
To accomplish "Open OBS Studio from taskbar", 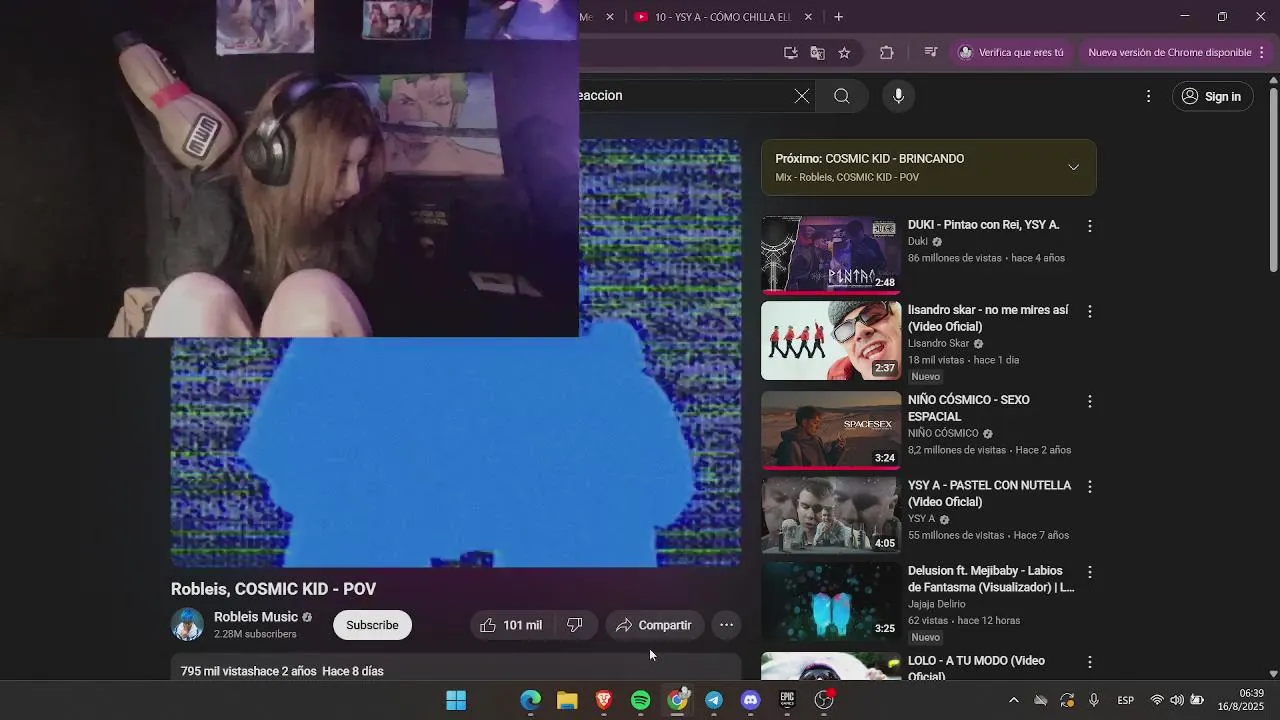I will (x=824, y=700).
